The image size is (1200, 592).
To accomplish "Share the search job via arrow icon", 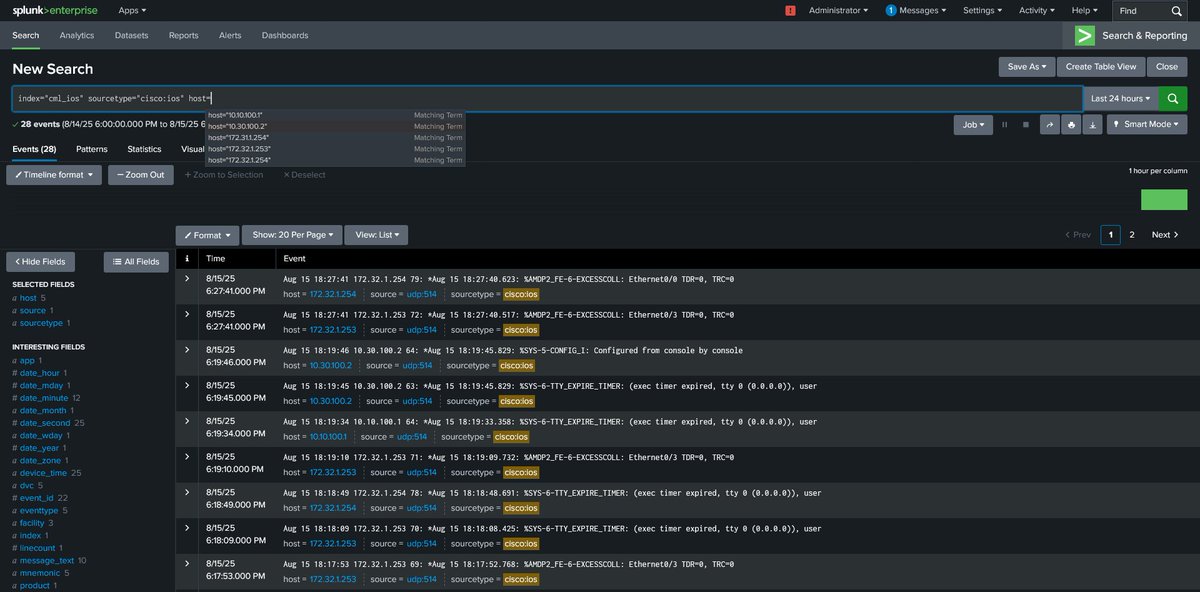I will [x=1049, y=125].
